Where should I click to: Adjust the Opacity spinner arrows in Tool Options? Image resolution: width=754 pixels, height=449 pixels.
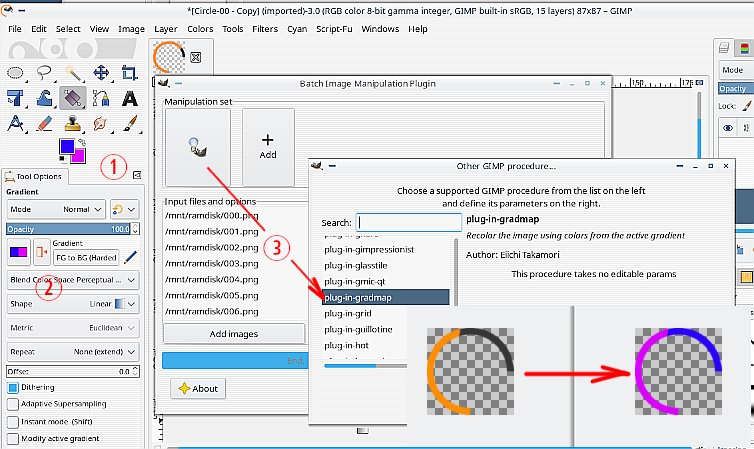(135, 229)
